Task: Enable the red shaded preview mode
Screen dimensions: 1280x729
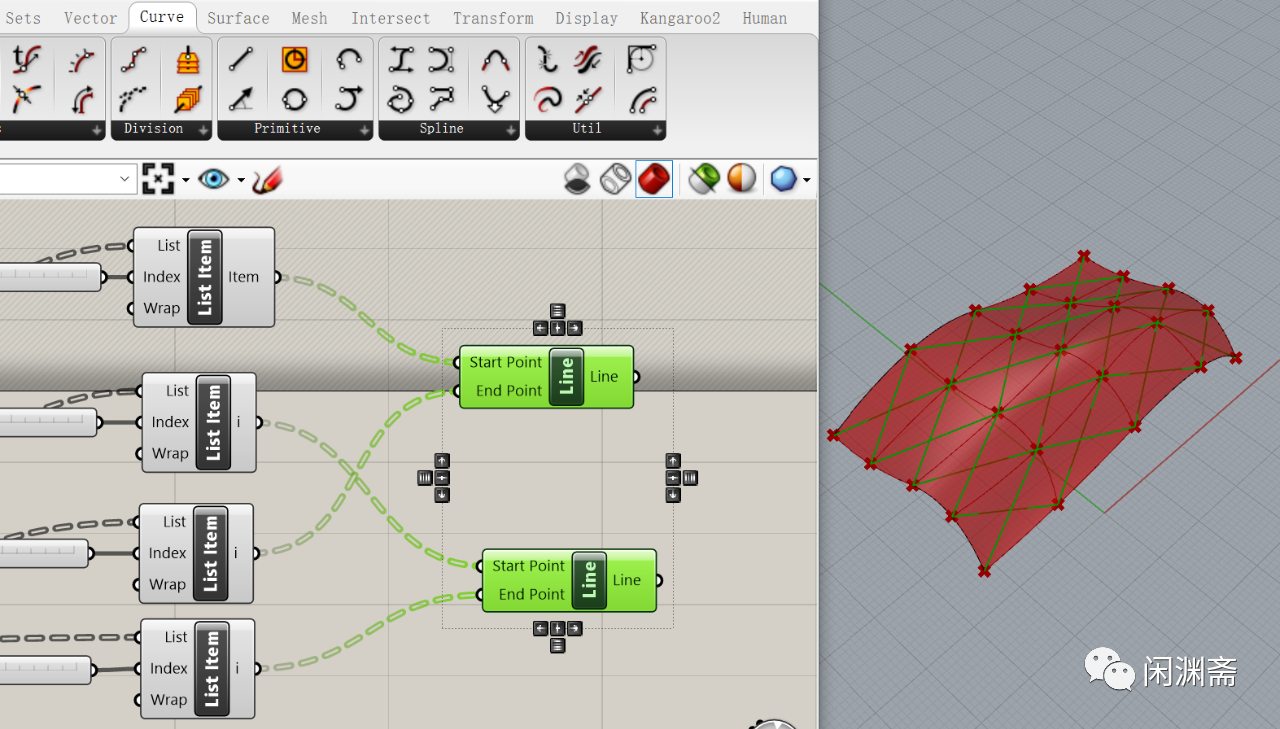Action: (654, 179)
